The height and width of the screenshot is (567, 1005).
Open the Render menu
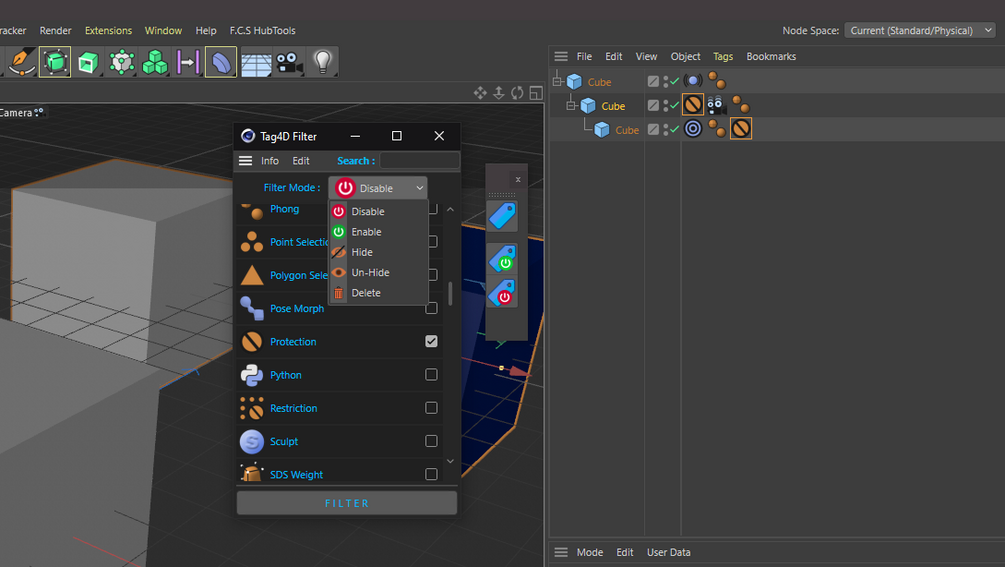[55, 30]
